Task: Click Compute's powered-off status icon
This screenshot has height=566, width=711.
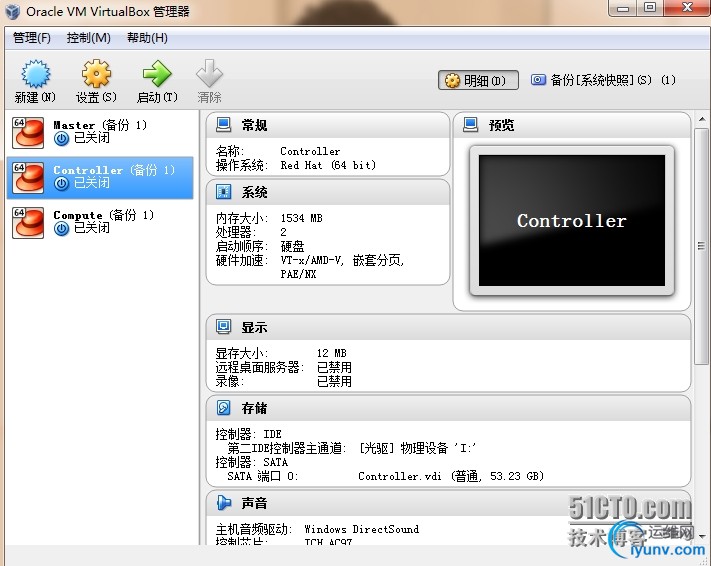Action: [x=61, y=229]
